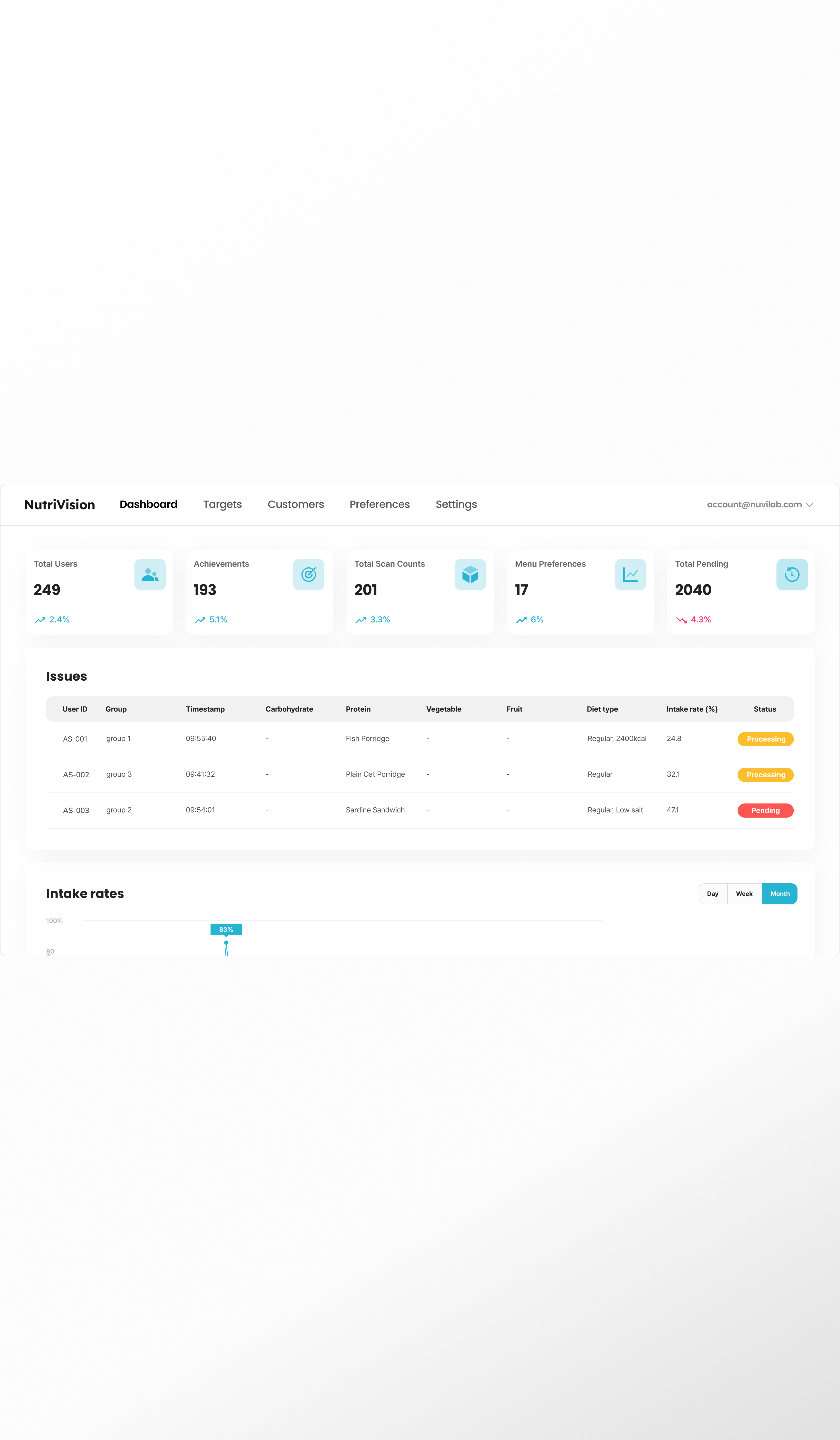Click the Processing badge for AS-002
Viewport: 840px width, 1440px height.
[x=766, y=775]
